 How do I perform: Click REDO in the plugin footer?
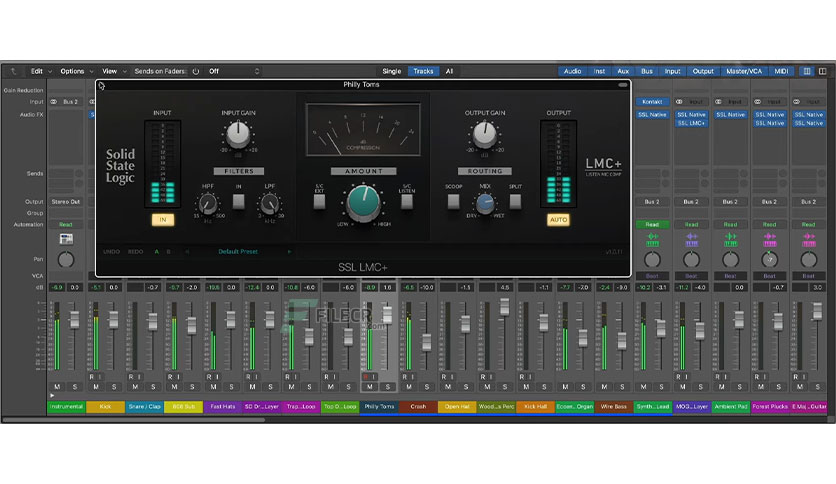(135, 252)
